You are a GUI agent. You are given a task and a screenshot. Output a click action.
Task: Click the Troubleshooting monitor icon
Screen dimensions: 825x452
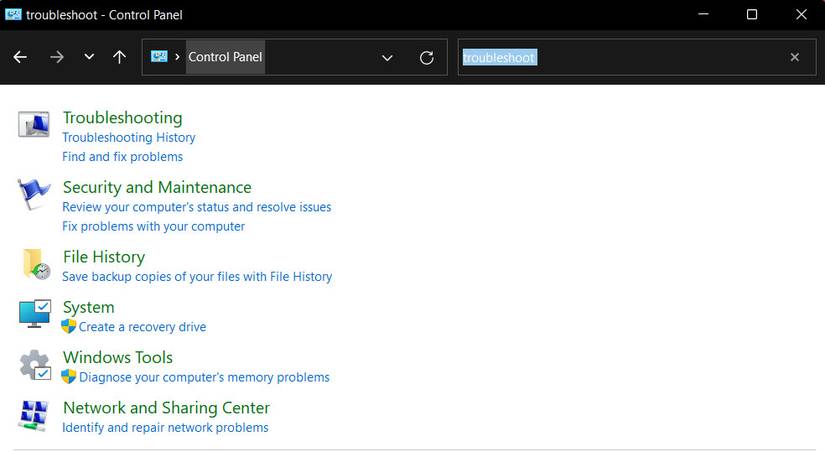34,125
